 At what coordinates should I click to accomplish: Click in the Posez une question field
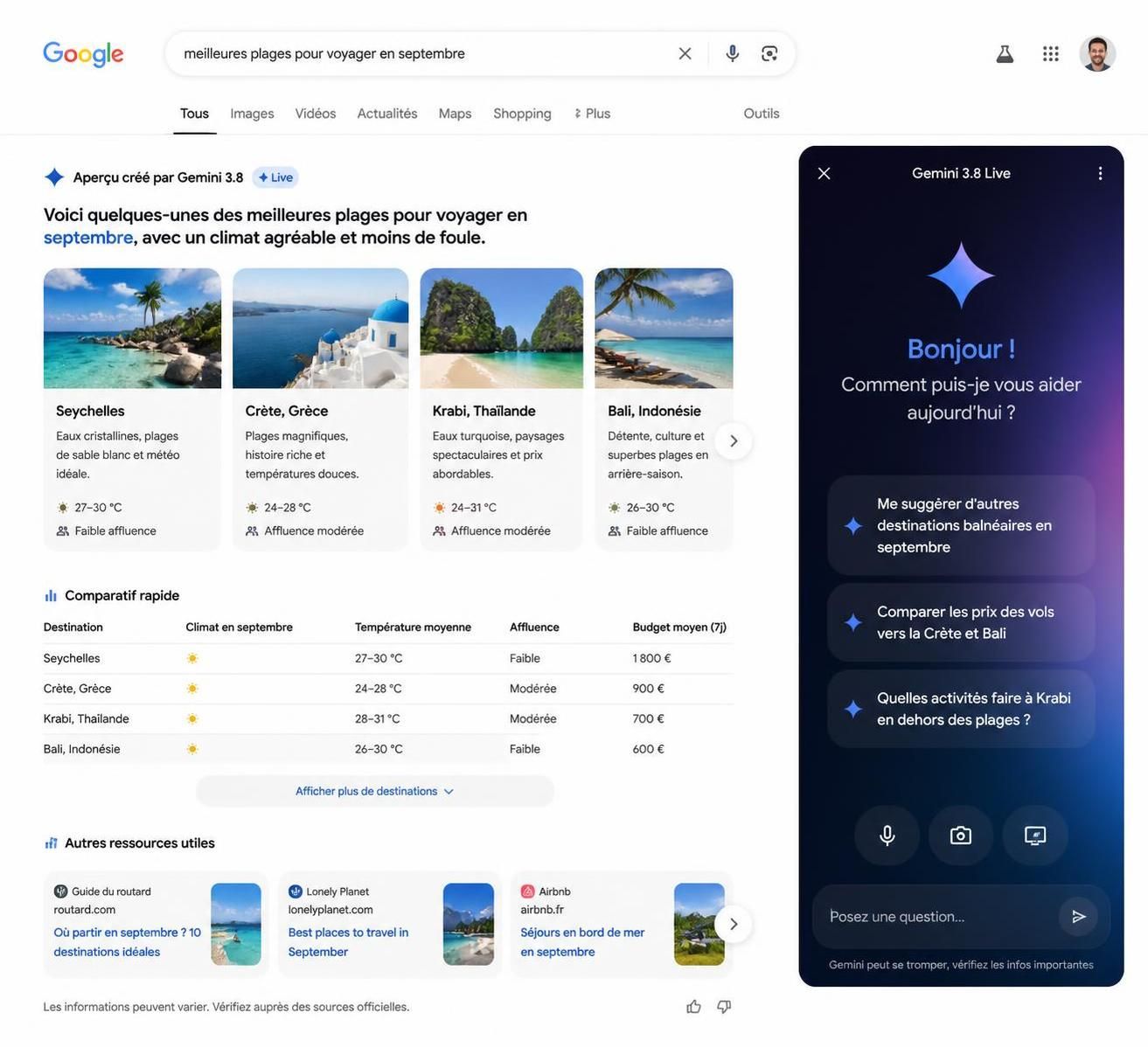pos(936,916)
